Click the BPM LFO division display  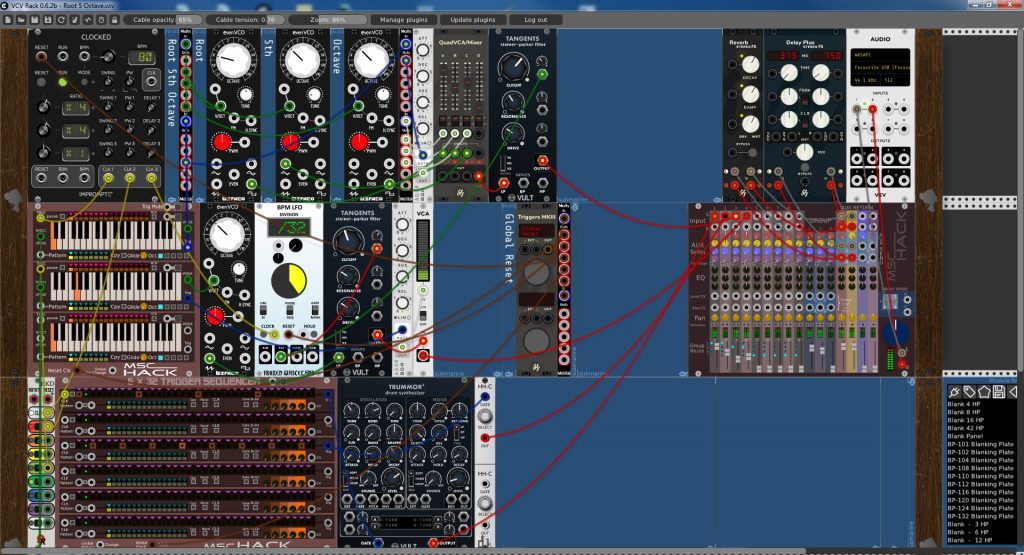tap(288, 229)
